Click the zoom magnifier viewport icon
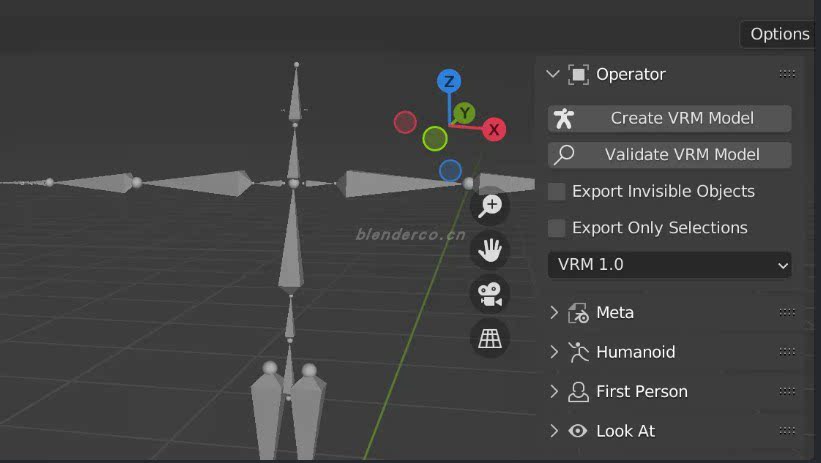Viewport: 821px width, 463px height. (x=490, y=206)
